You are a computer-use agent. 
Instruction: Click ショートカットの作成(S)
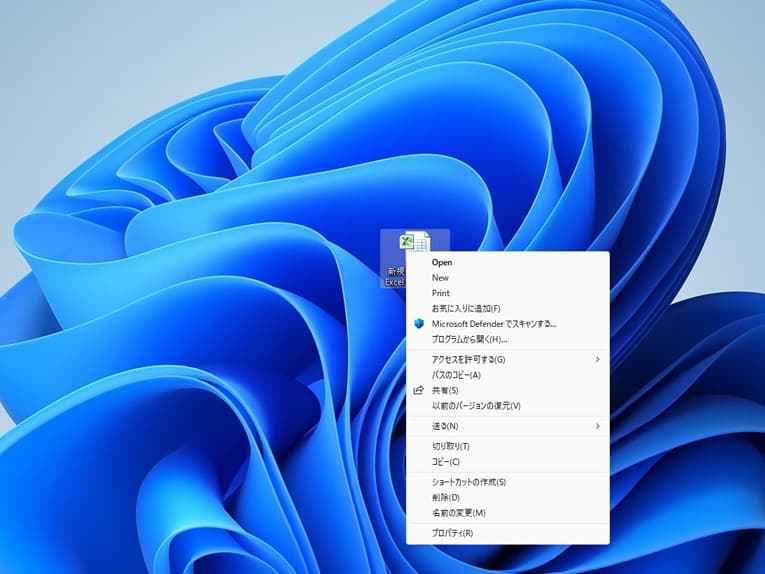pos(469,482)
